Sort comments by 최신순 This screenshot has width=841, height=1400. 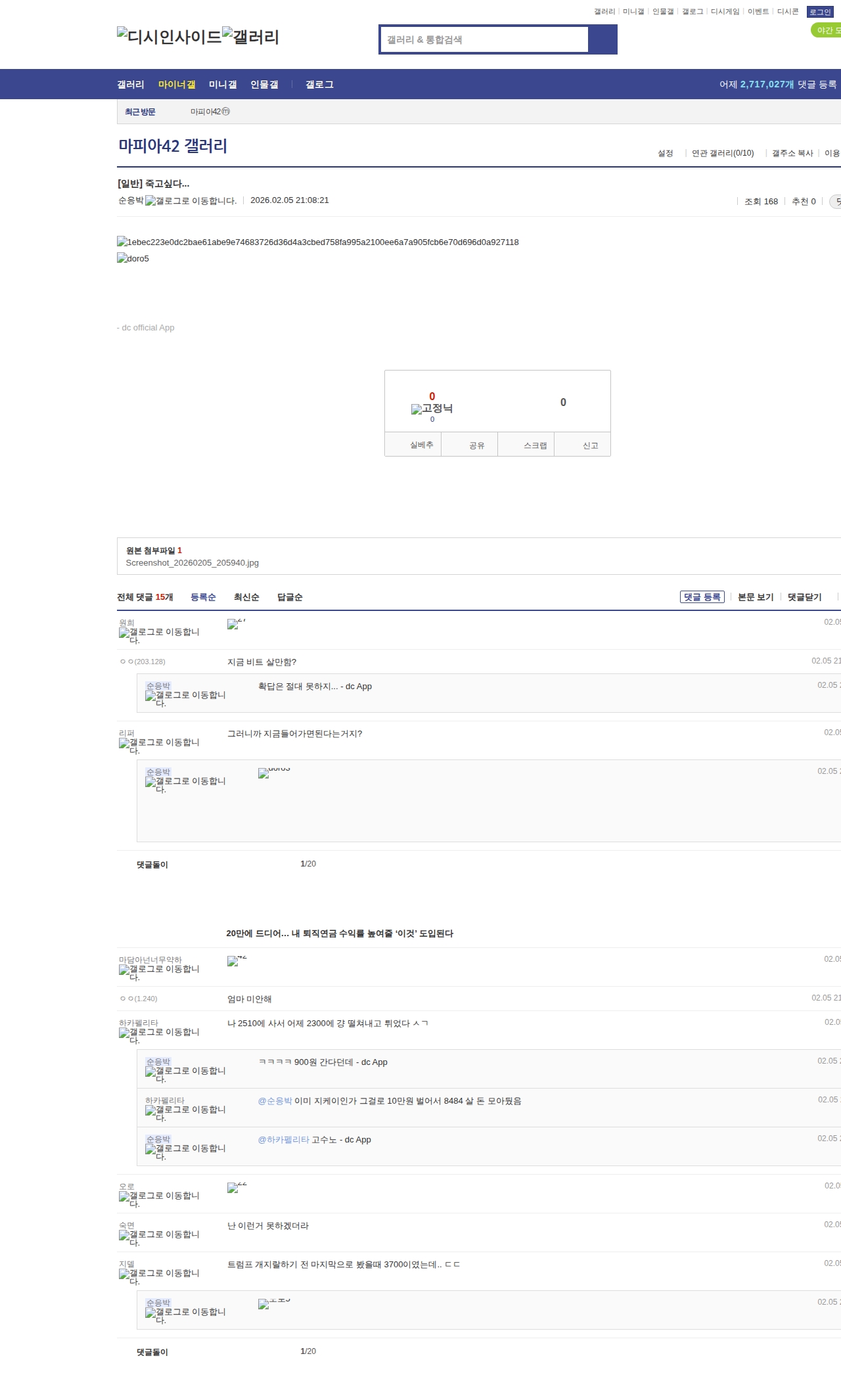click(x=246, y=597)
